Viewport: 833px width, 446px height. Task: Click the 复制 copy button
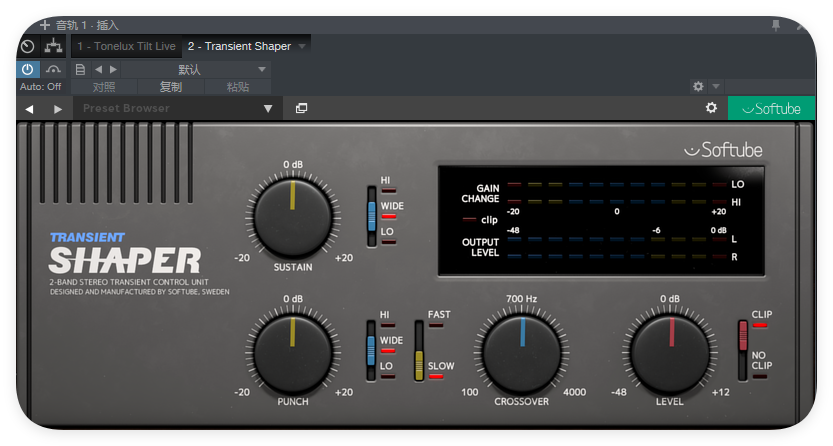171,87
